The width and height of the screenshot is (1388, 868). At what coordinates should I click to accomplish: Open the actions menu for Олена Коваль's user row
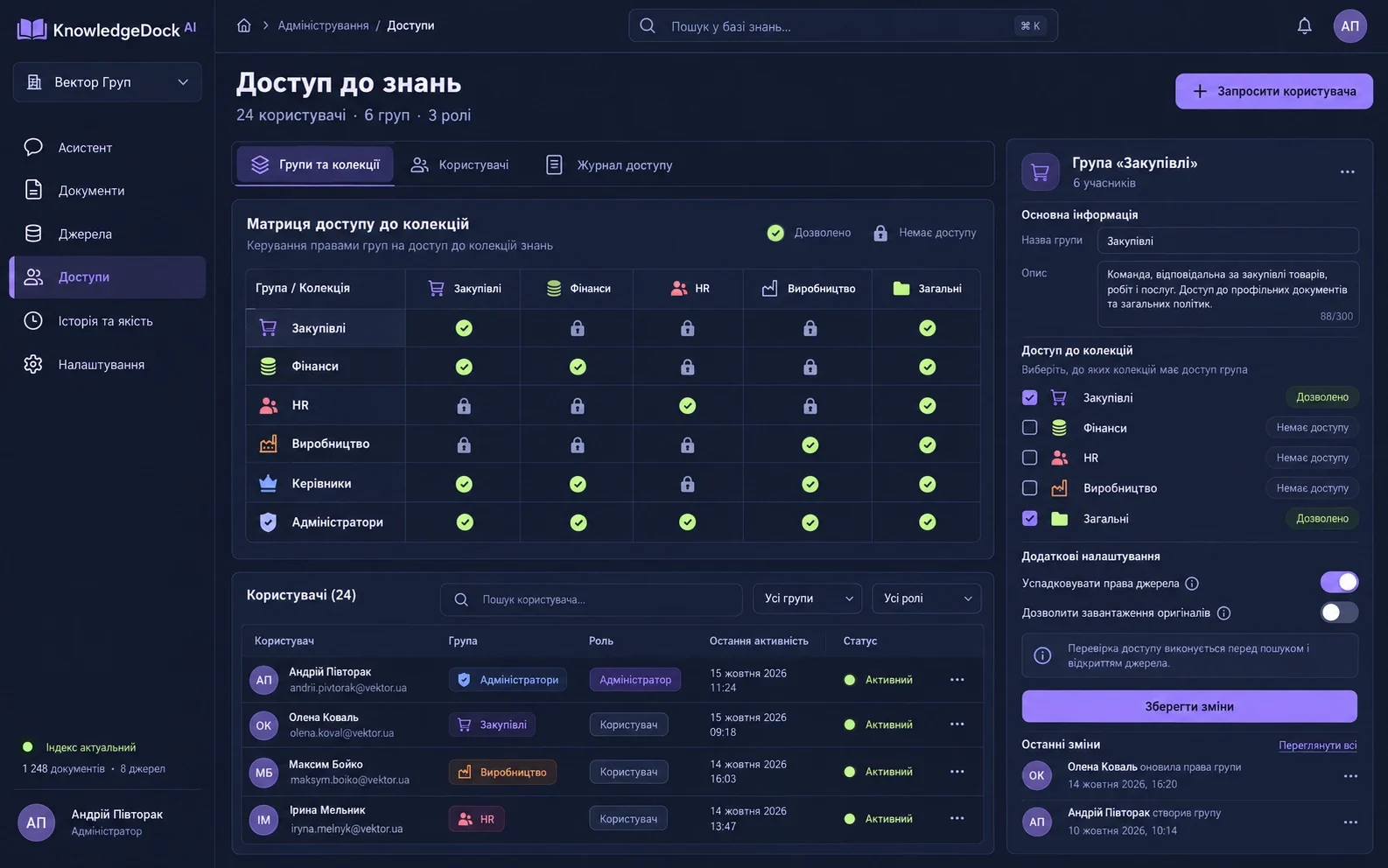coord(957,724)
